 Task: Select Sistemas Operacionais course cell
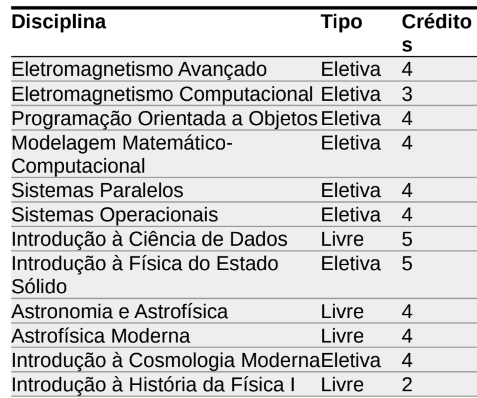point(115,215)
